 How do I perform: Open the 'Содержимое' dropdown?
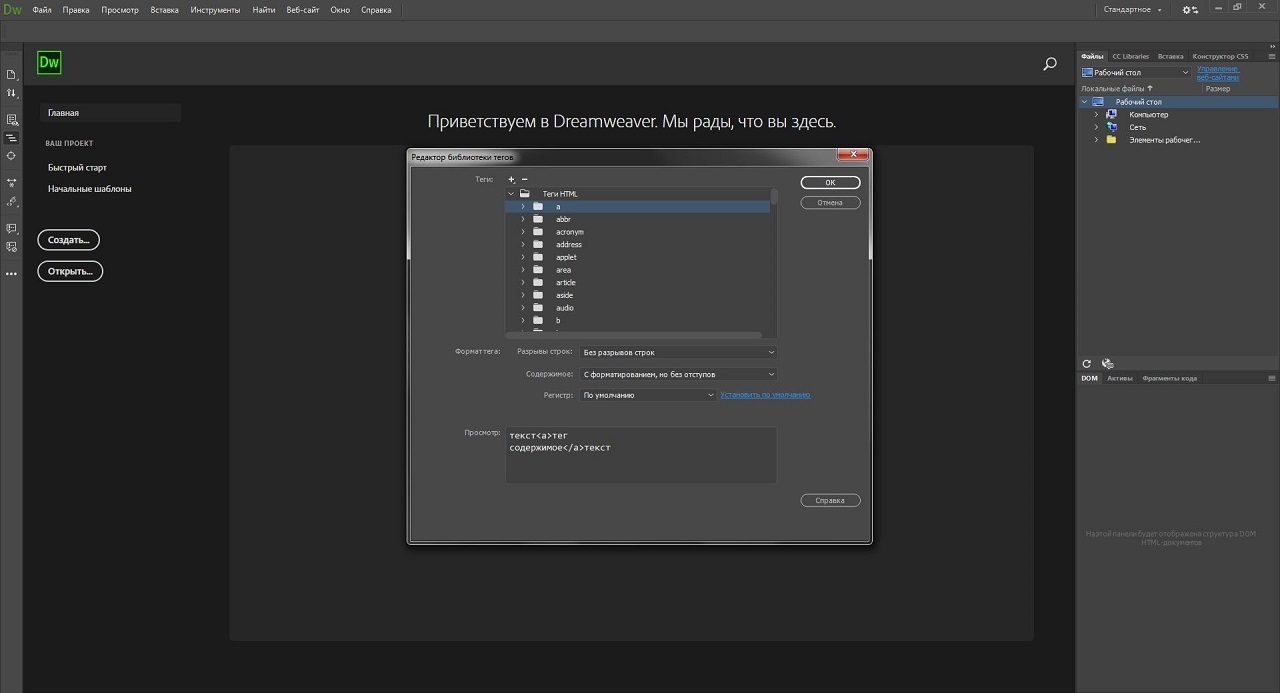(x=678, y=374)
